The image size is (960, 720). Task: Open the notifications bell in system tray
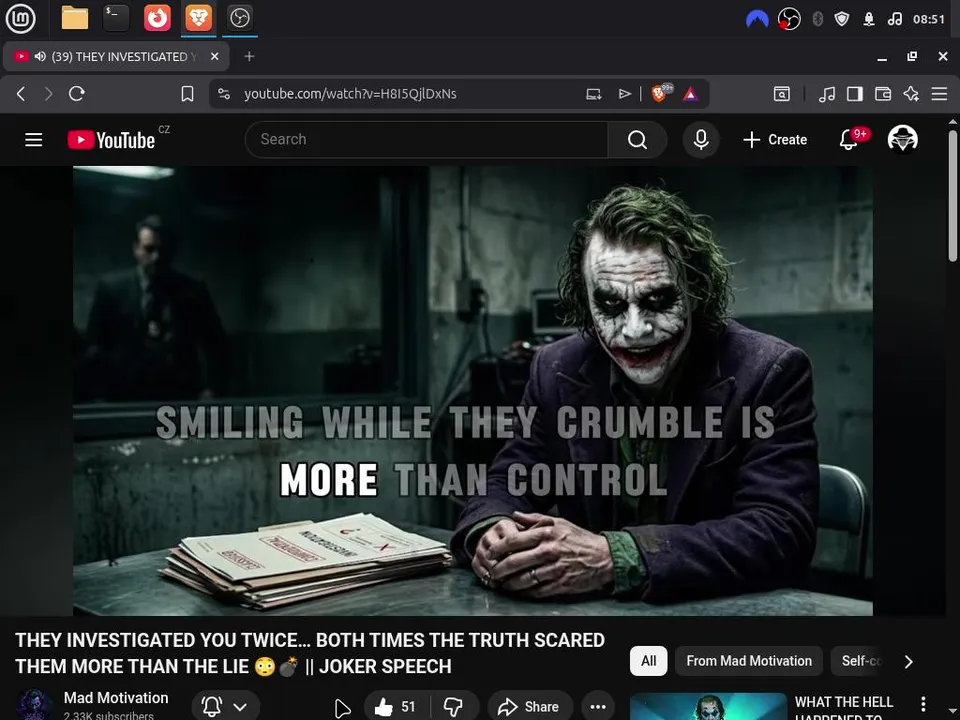click(869, 20)
